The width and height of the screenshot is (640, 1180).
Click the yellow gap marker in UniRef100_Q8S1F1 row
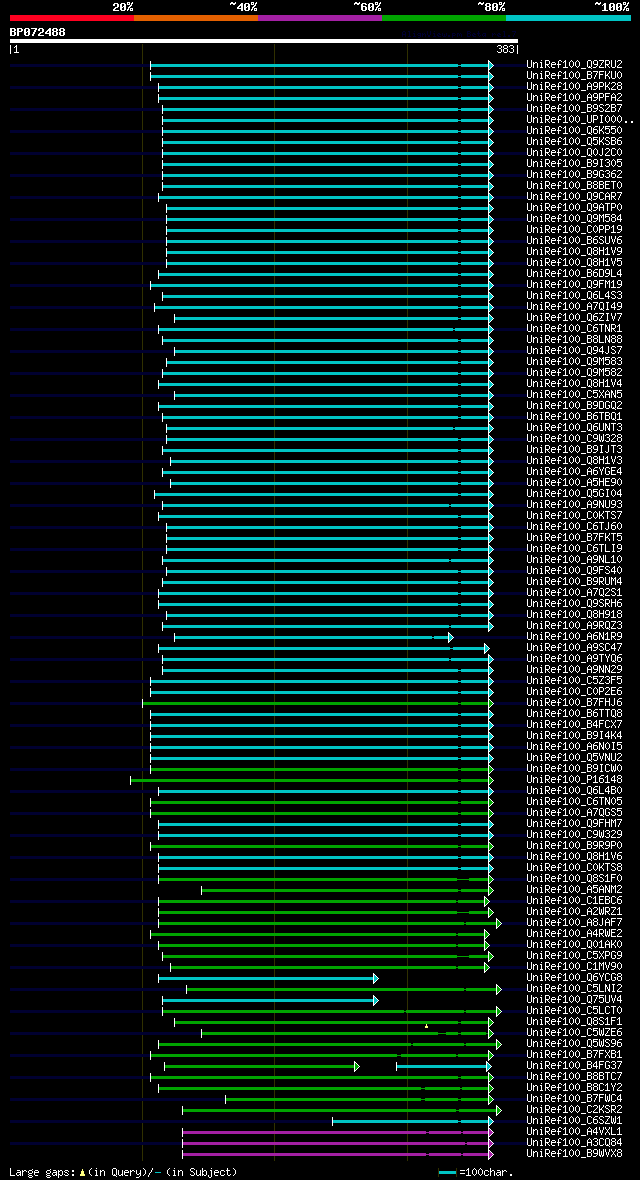pyautogui.click(x=426, y=1026)
